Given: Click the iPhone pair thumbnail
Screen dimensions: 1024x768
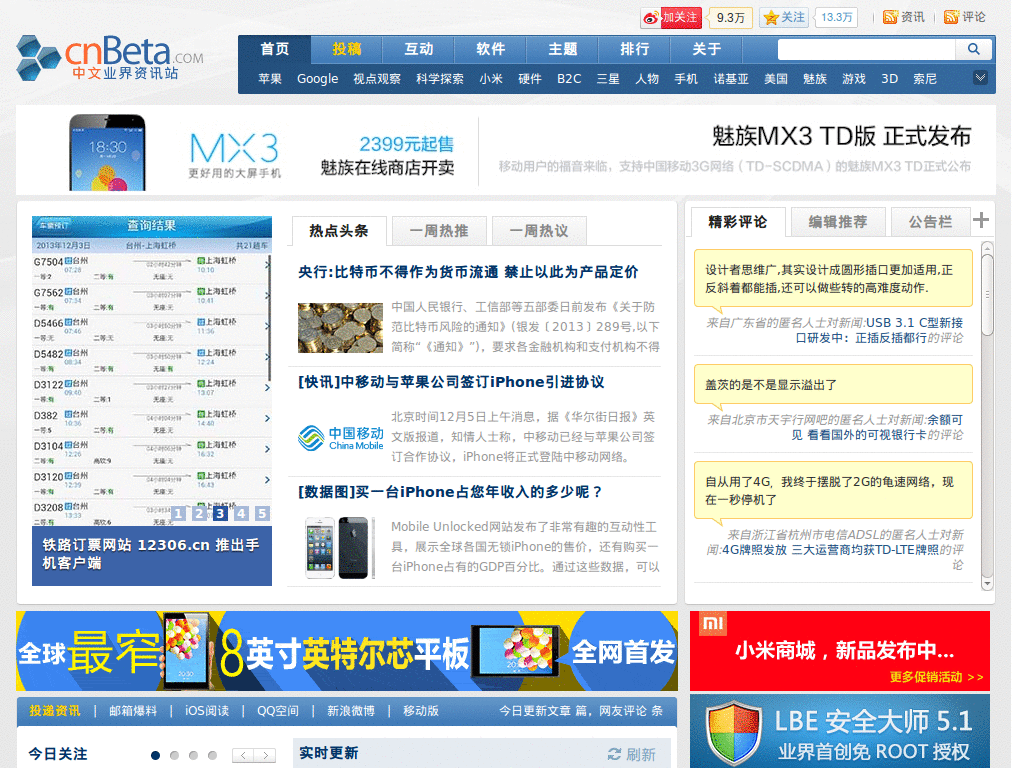Looking at the screenshot, I should click(x=340, y=547).
